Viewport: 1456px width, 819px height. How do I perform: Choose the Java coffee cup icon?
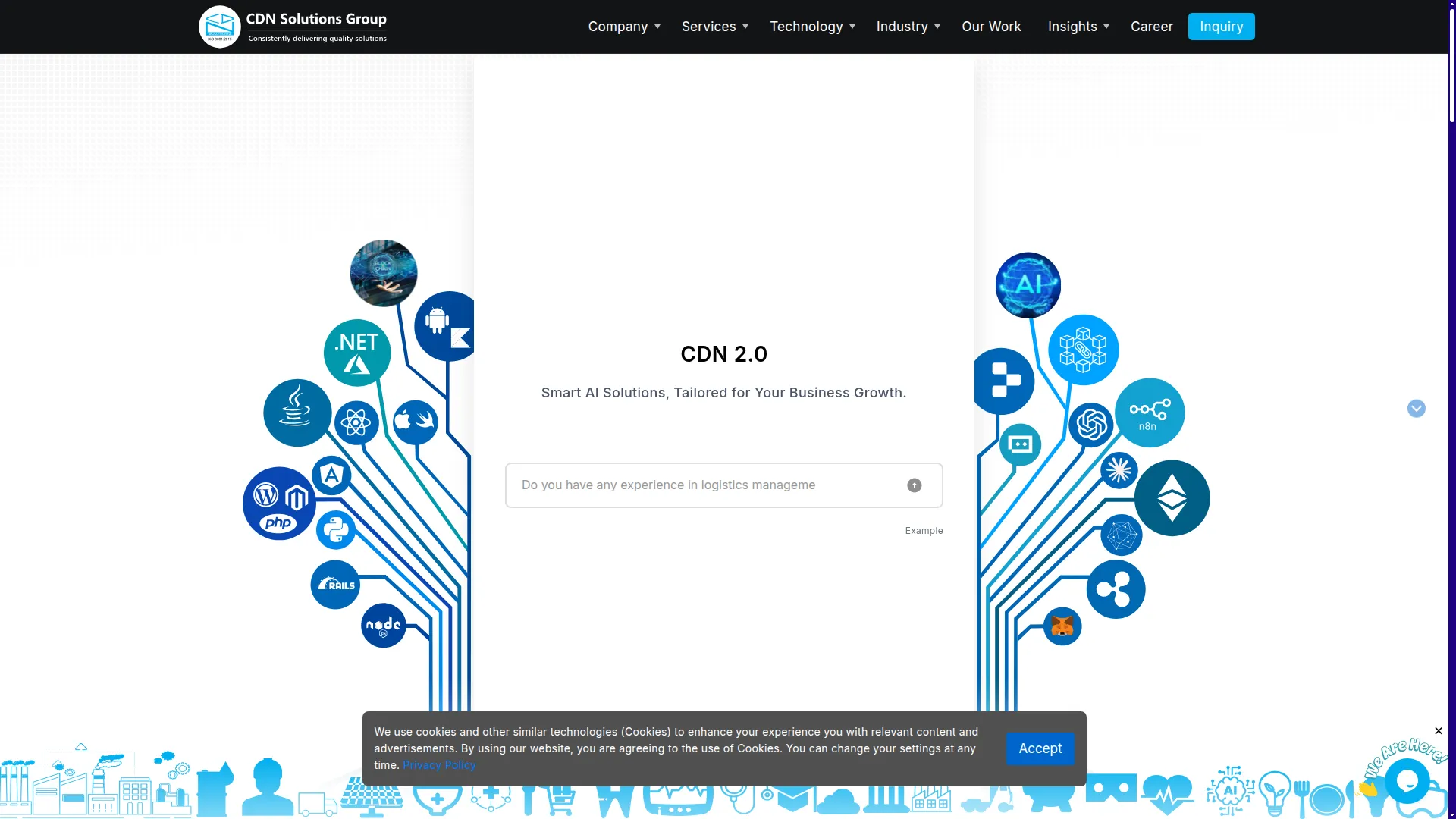[297, 413]
